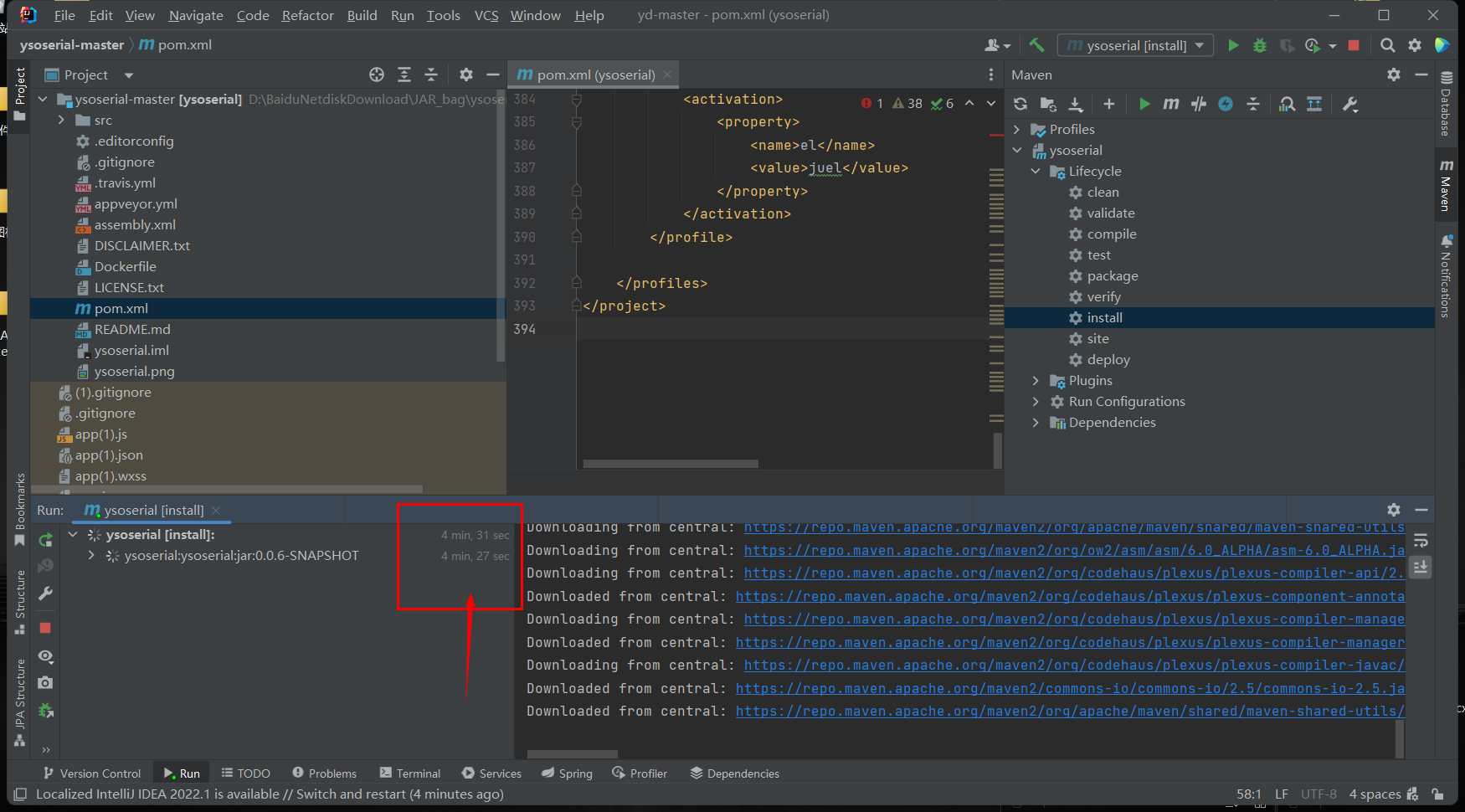This screenshot has height=812, width=1465.
Task: Open IDE settings gear in the main toolbar
Action: (1415, 45)
